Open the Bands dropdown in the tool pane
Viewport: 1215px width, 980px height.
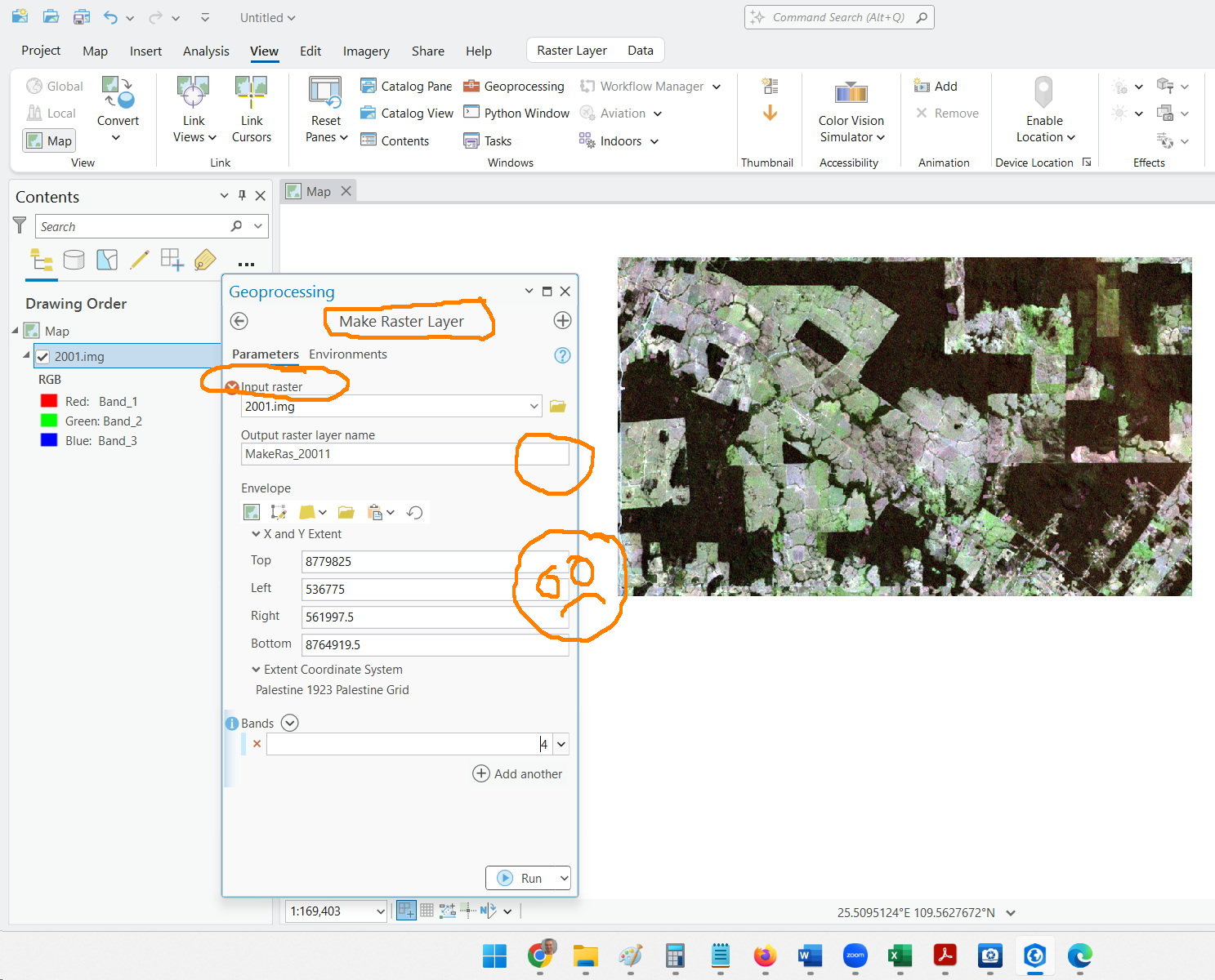point(289,723)
